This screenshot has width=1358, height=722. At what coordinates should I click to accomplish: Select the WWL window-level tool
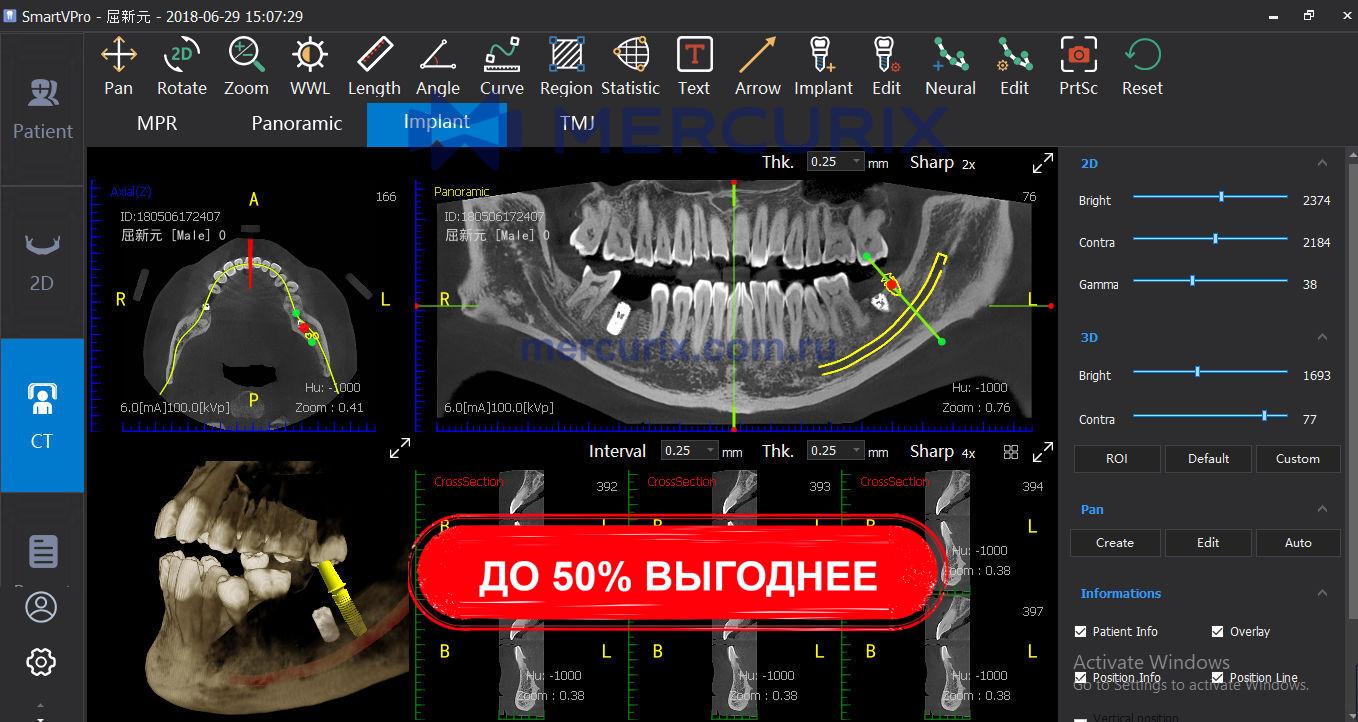(310, 66)
